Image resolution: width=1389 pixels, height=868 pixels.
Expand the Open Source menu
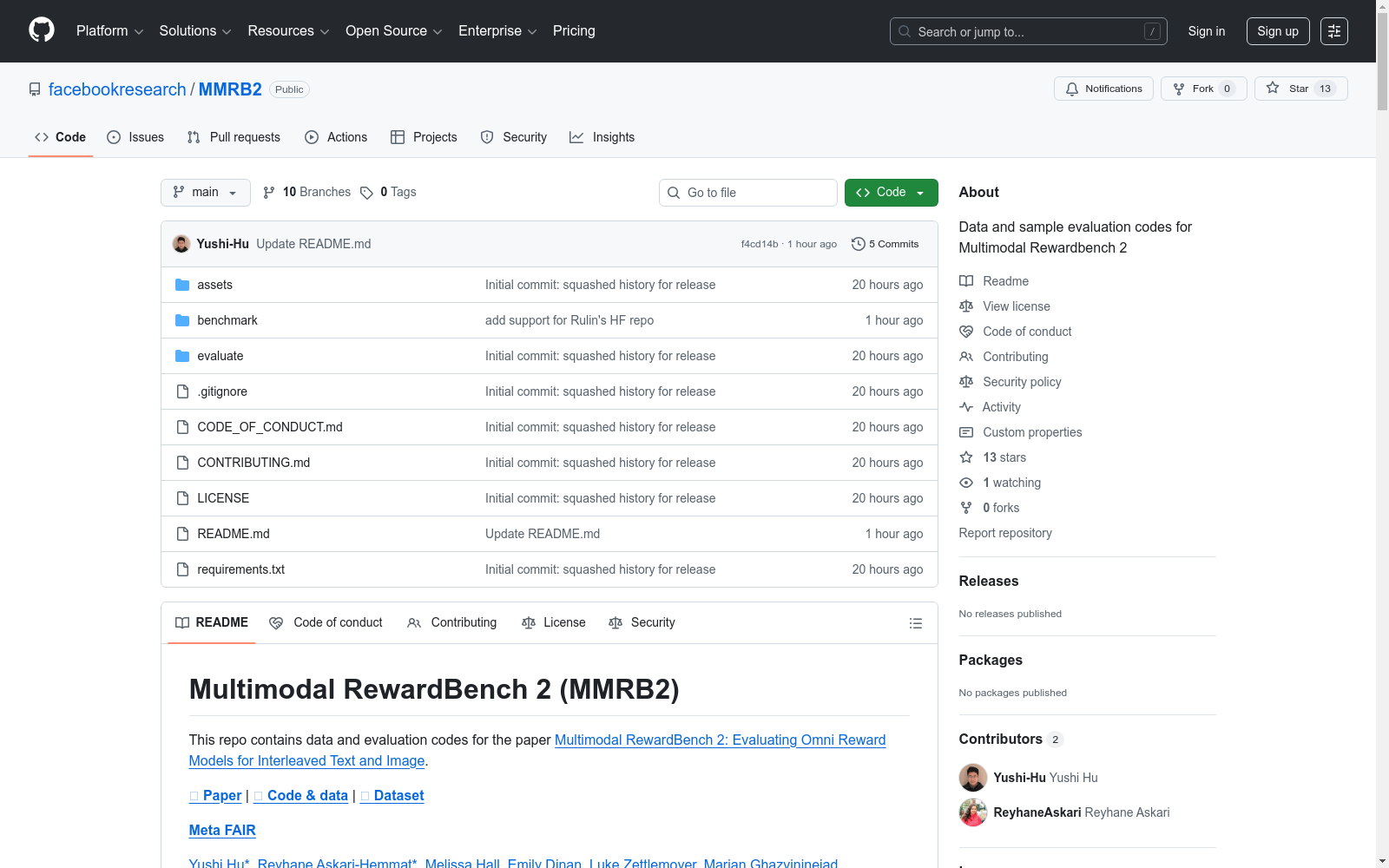click(x=394, y=31)
